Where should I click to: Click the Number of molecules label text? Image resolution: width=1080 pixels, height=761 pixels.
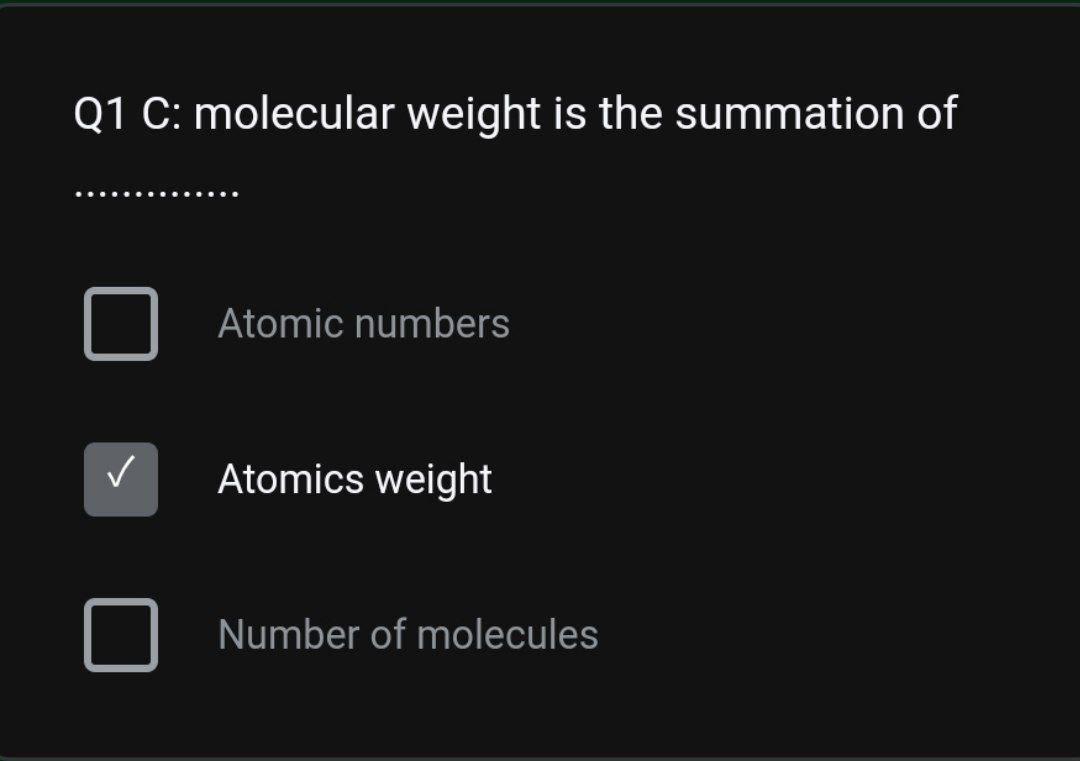tap(408, 634)
